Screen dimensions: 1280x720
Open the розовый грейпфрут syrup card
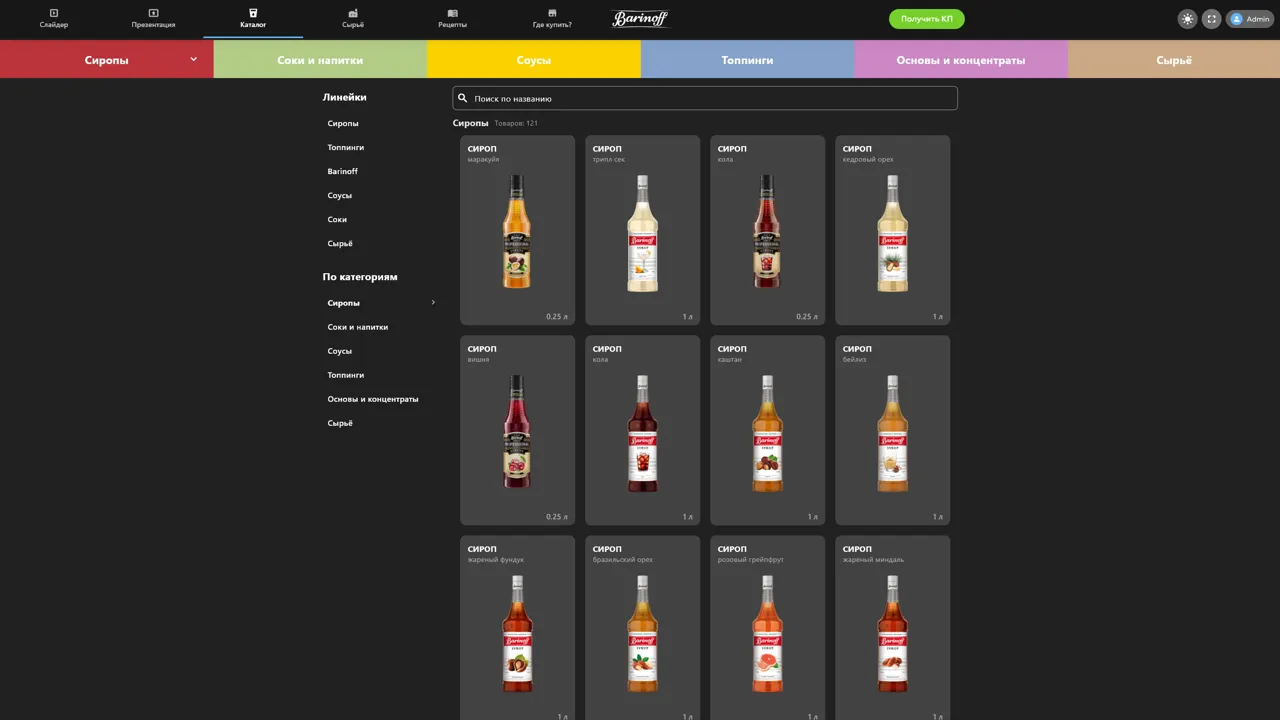tap(767, 628)
